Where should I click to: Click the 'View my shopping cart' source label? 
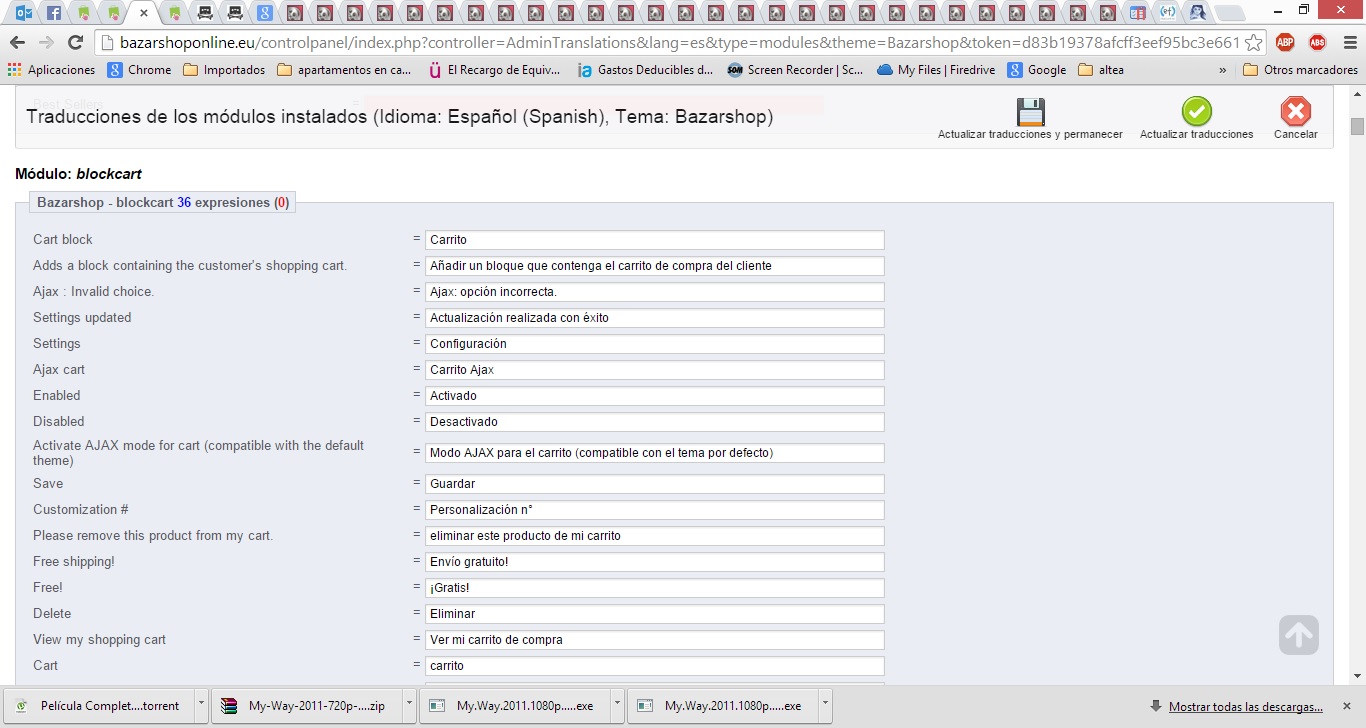point(100,640)
